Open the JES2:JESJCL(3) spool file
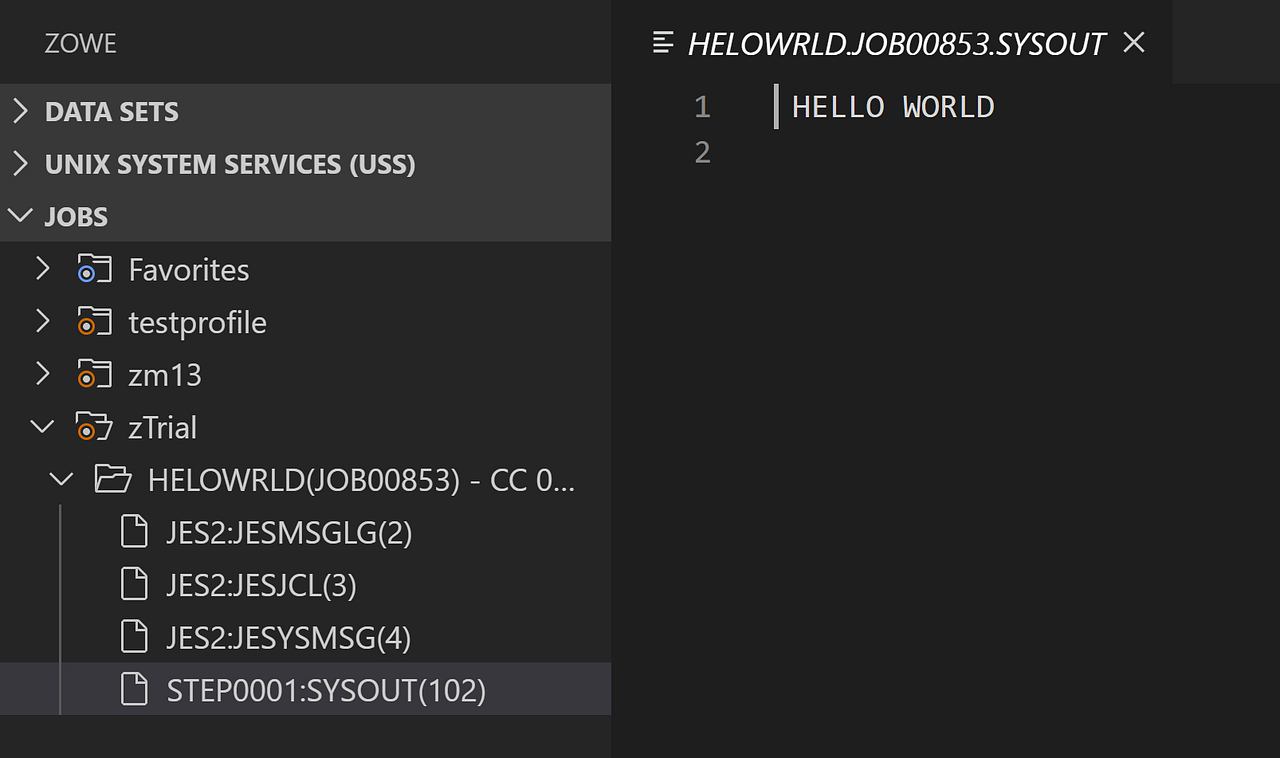Image resolution: width=1280 pixels, height=758 pixels. 261,585
